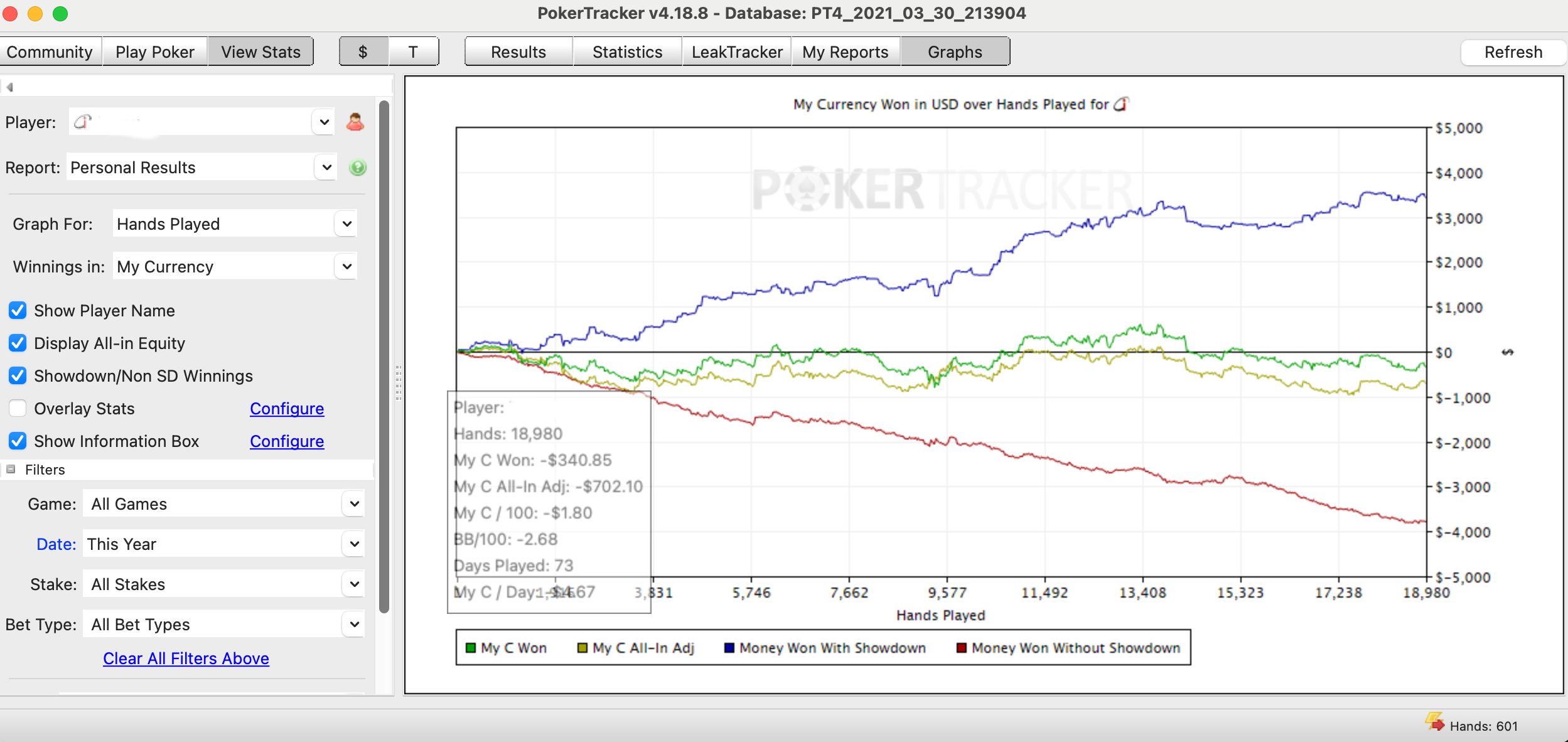
Task: Click the $0 axis value
Action: tap(1444, 353)
